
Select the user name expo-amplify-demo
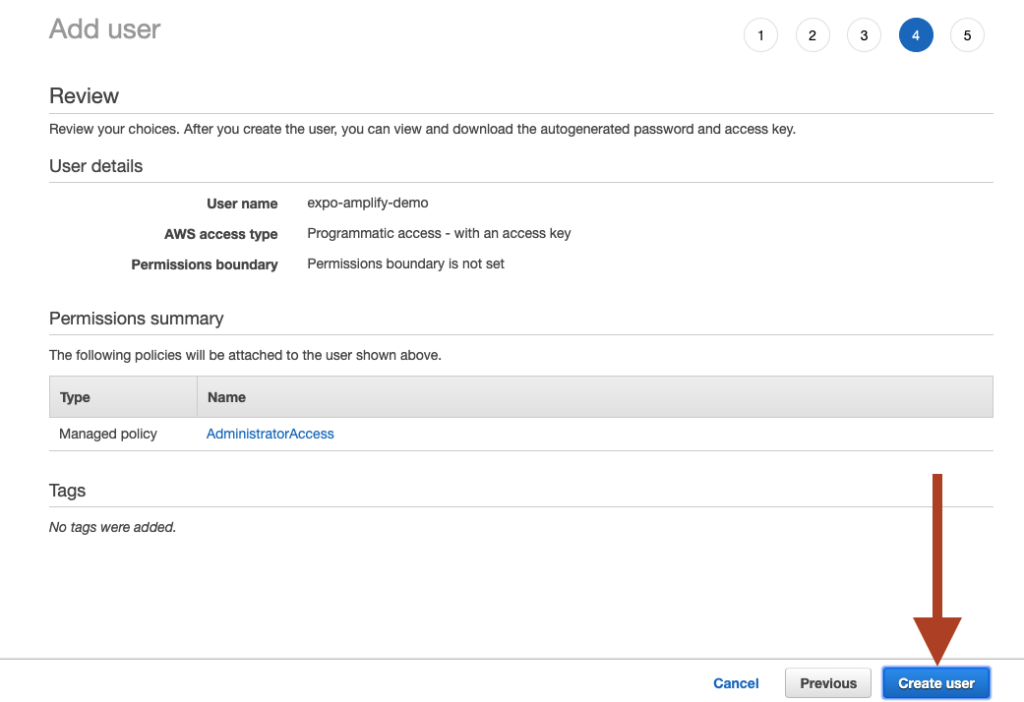click(x=368, y=203)
